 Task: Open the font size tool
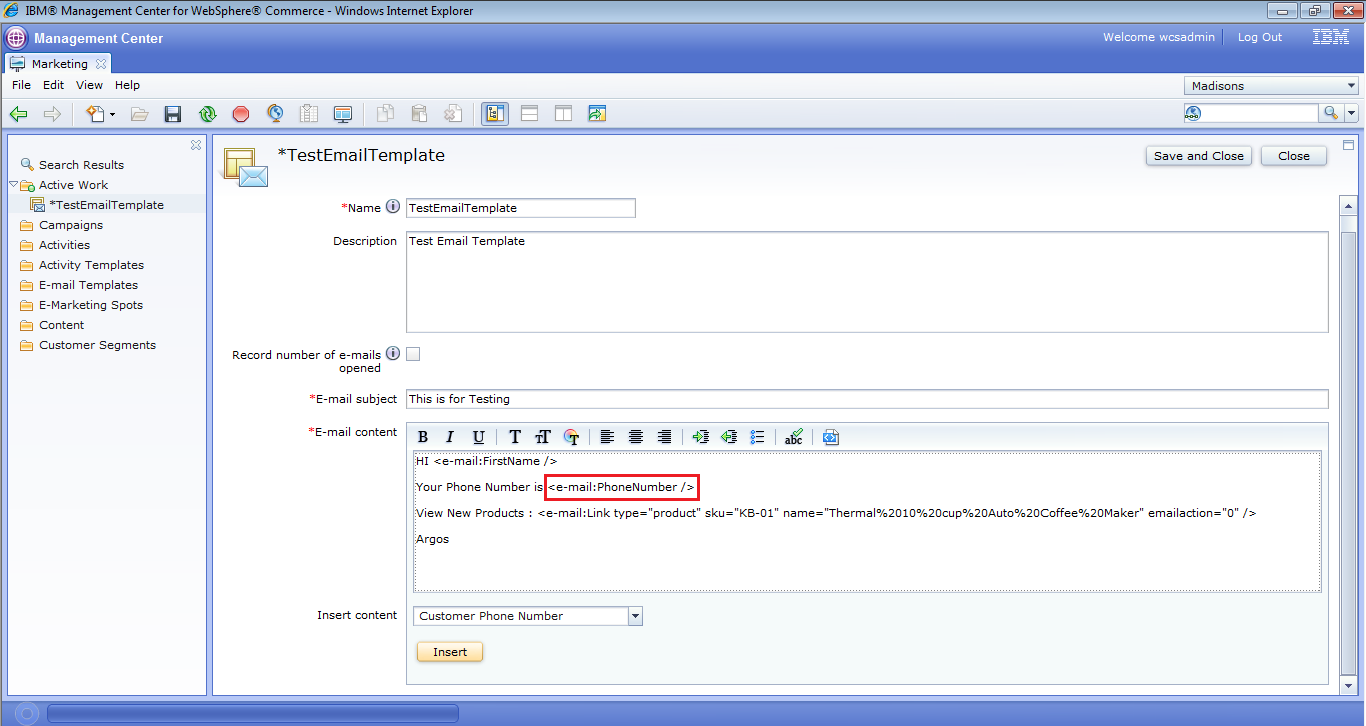pyautogui.click(x=543, y=437)
